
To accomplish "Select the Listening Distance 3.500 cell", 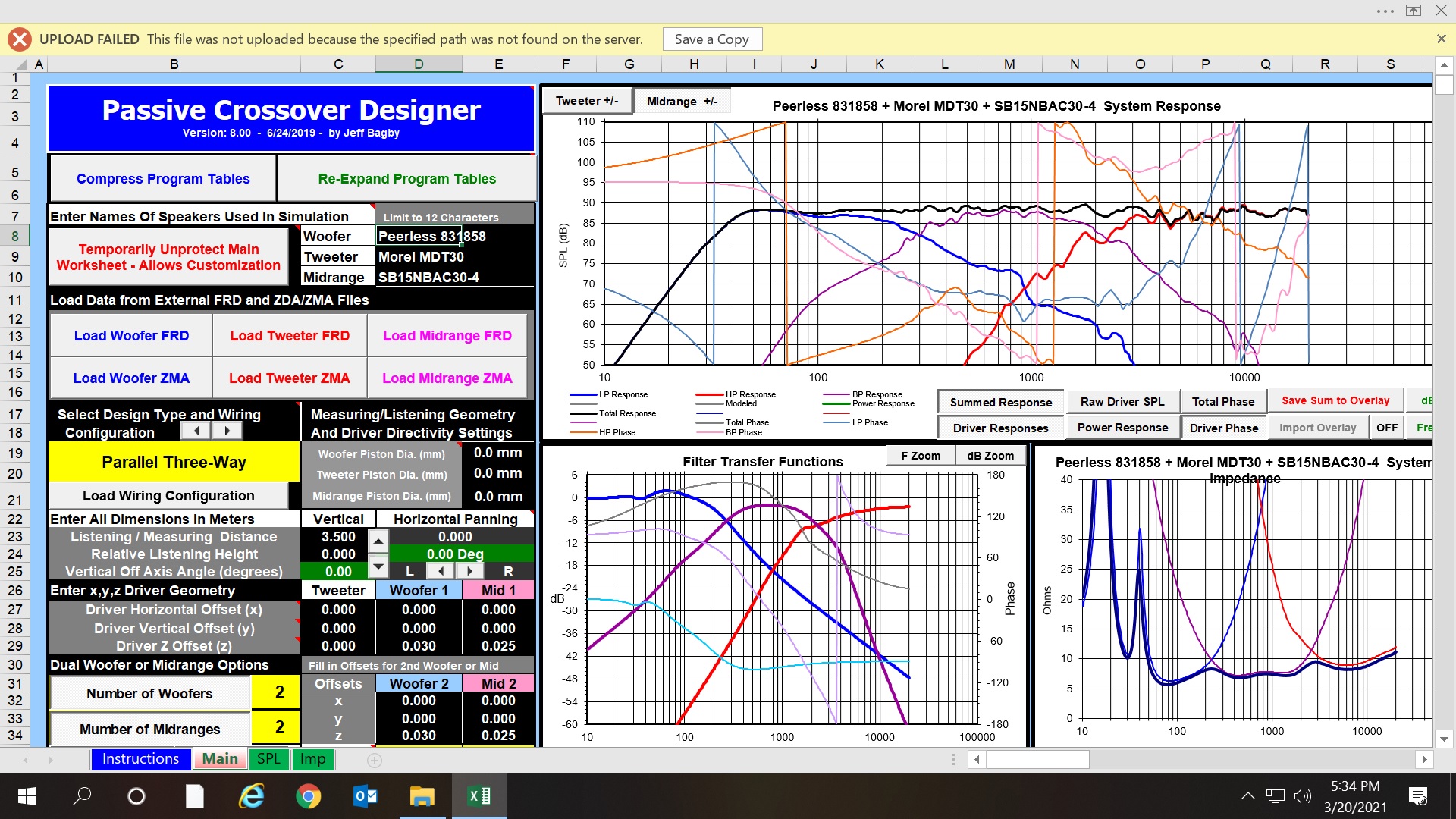I will (338, 537).
